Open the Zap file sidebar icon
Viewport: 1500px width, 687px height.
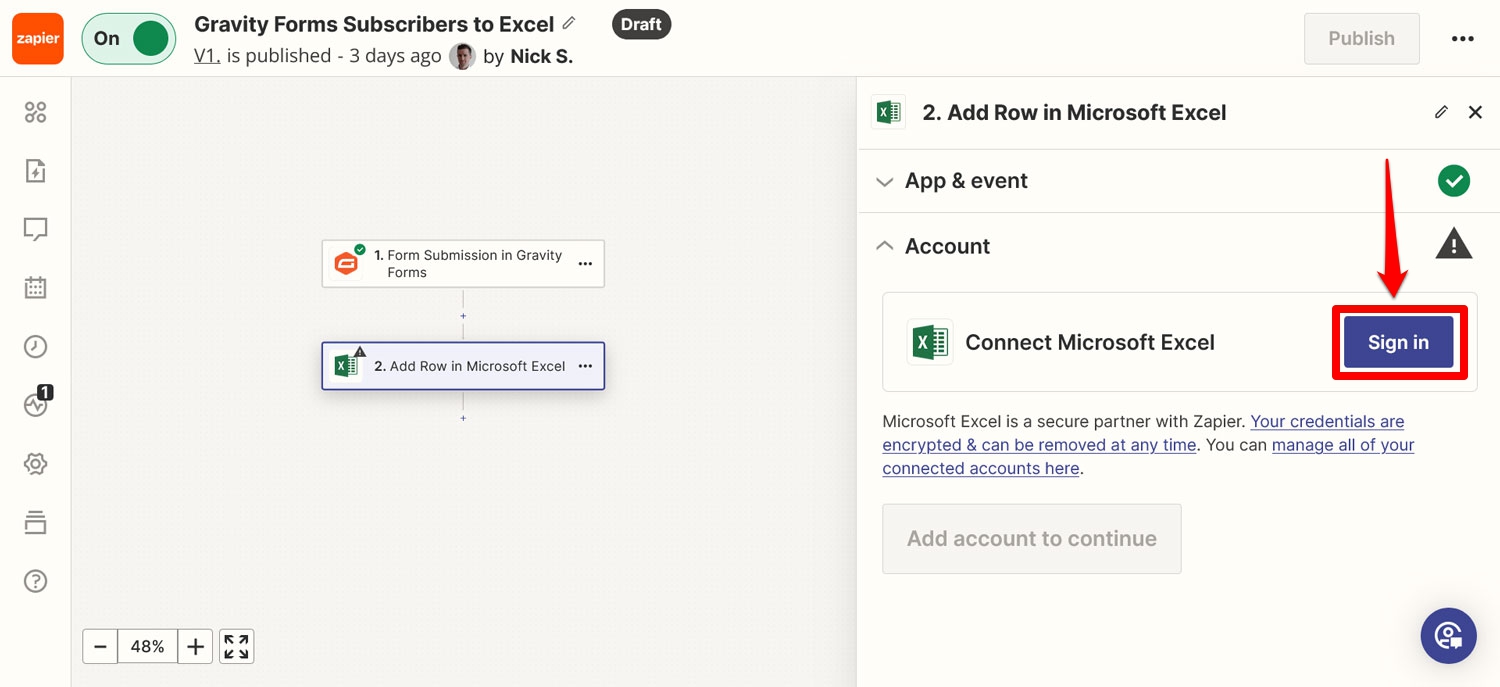coord(35,171)
